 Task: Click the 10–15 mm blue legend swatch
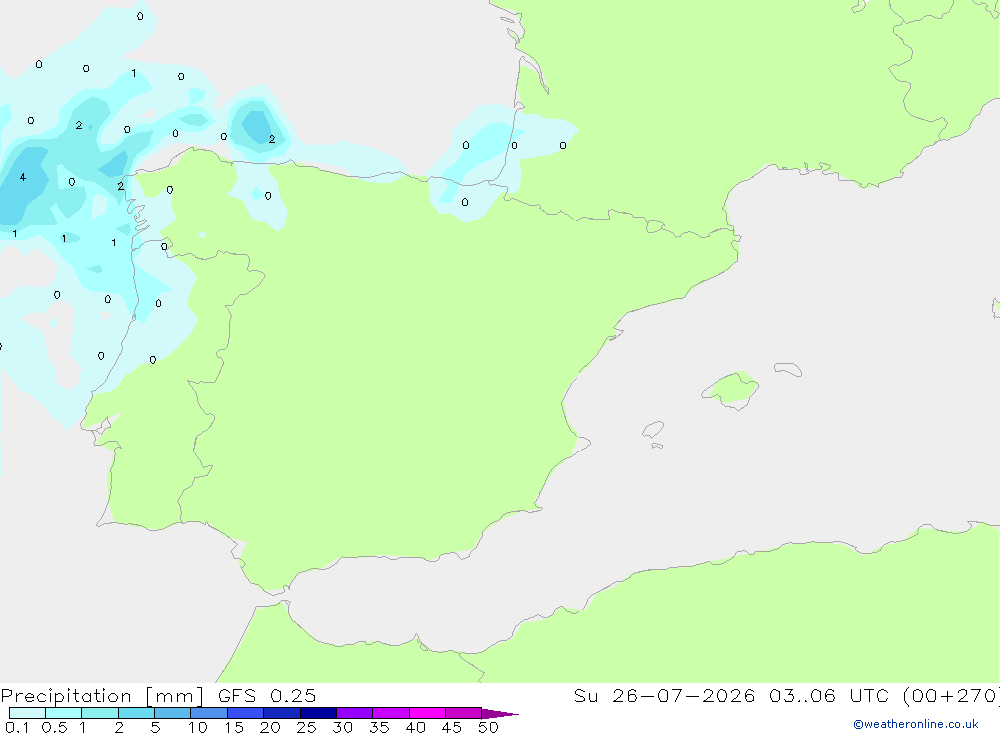209,713
